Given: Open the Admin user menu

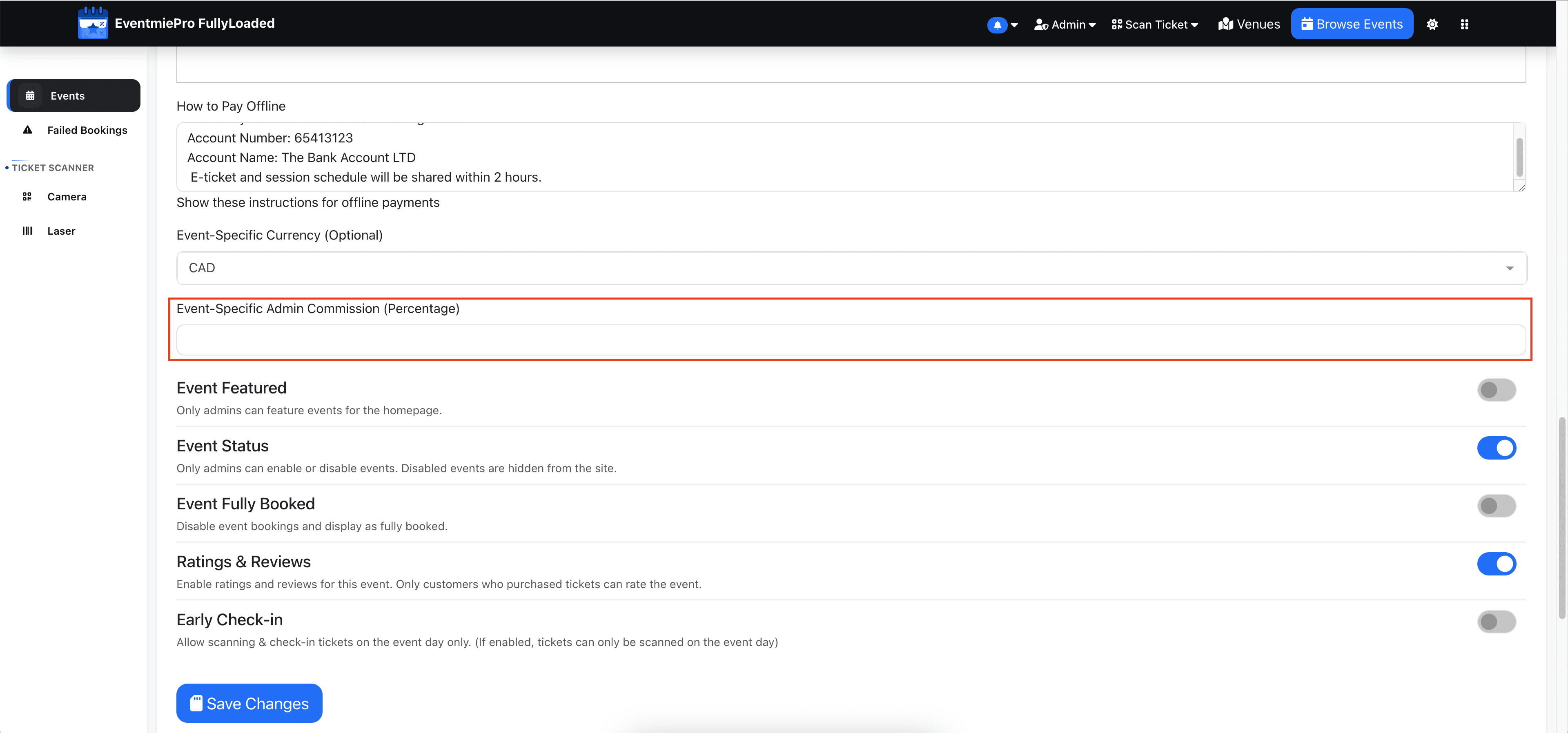Looking at the screenshot, I should 1065,24.
